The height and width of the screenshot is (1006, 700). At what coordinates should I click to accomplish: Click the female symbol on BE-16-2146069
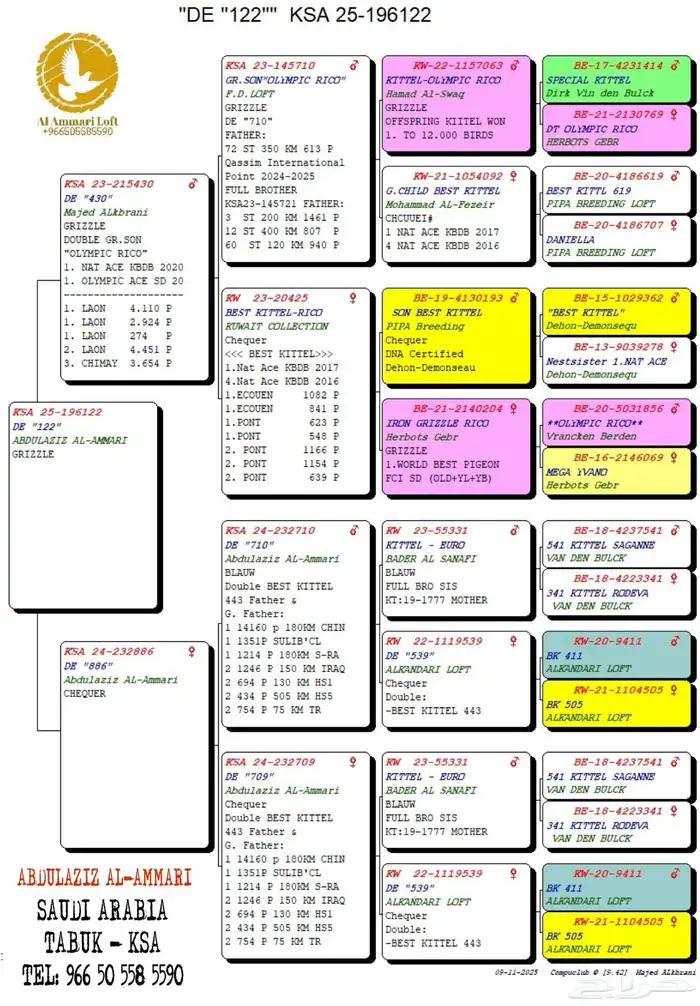[684, 457]
